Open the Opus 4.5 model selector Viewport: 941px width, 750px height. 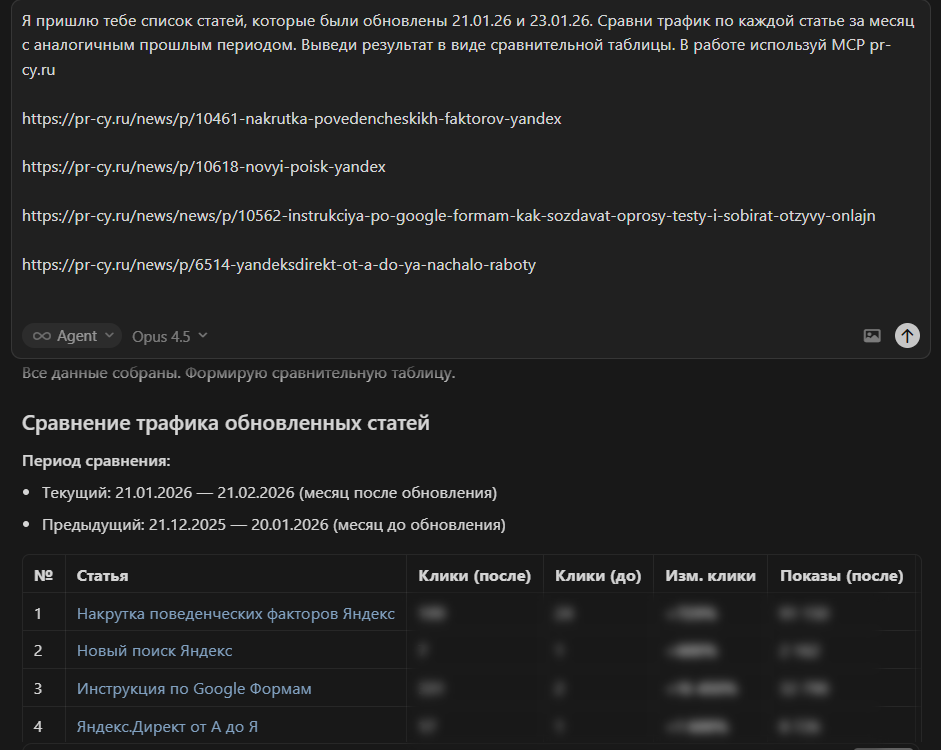(x=163, y=336)
